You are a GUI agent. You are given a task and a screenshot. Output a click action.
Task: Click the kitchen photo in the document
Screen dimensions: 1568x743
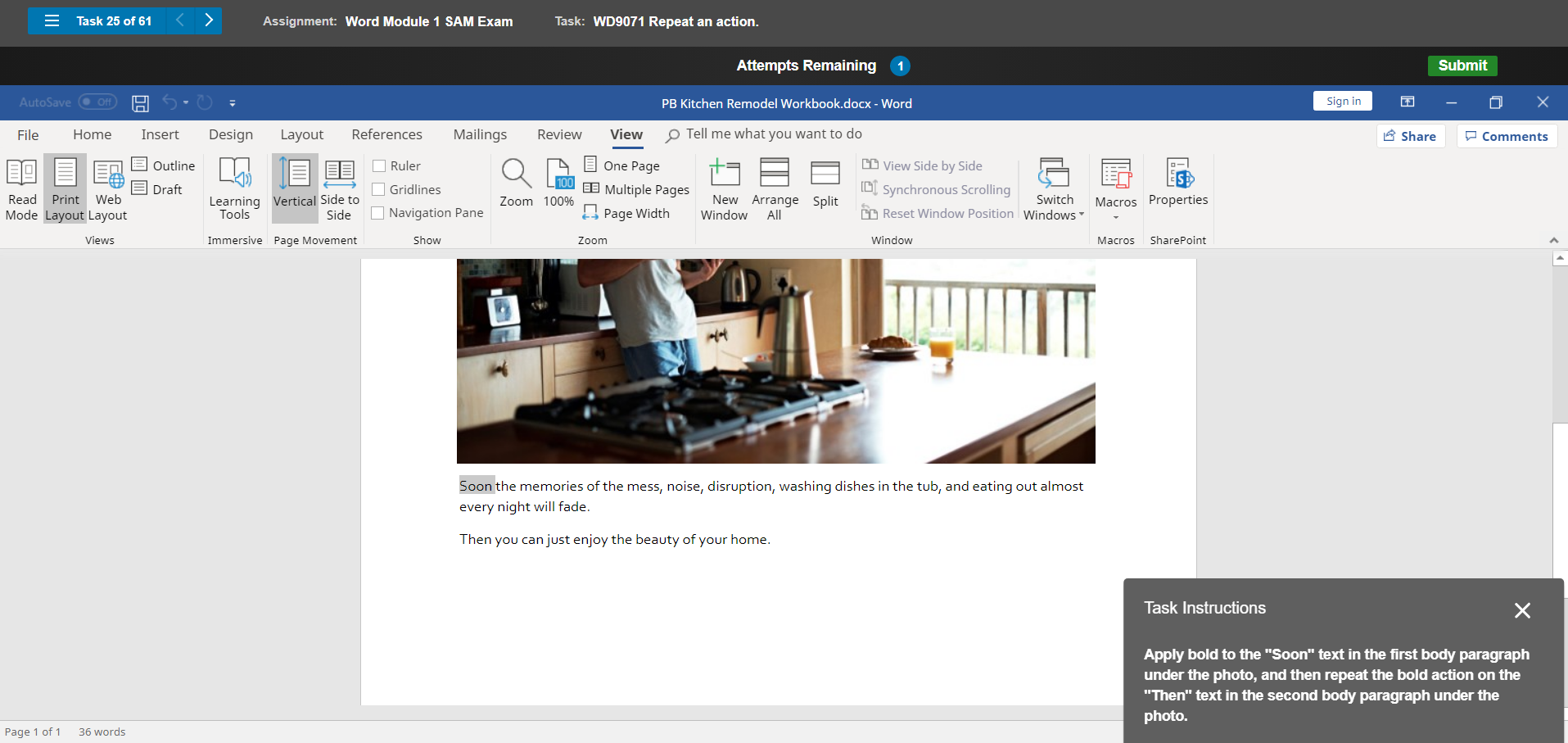(x=775, y=361)
